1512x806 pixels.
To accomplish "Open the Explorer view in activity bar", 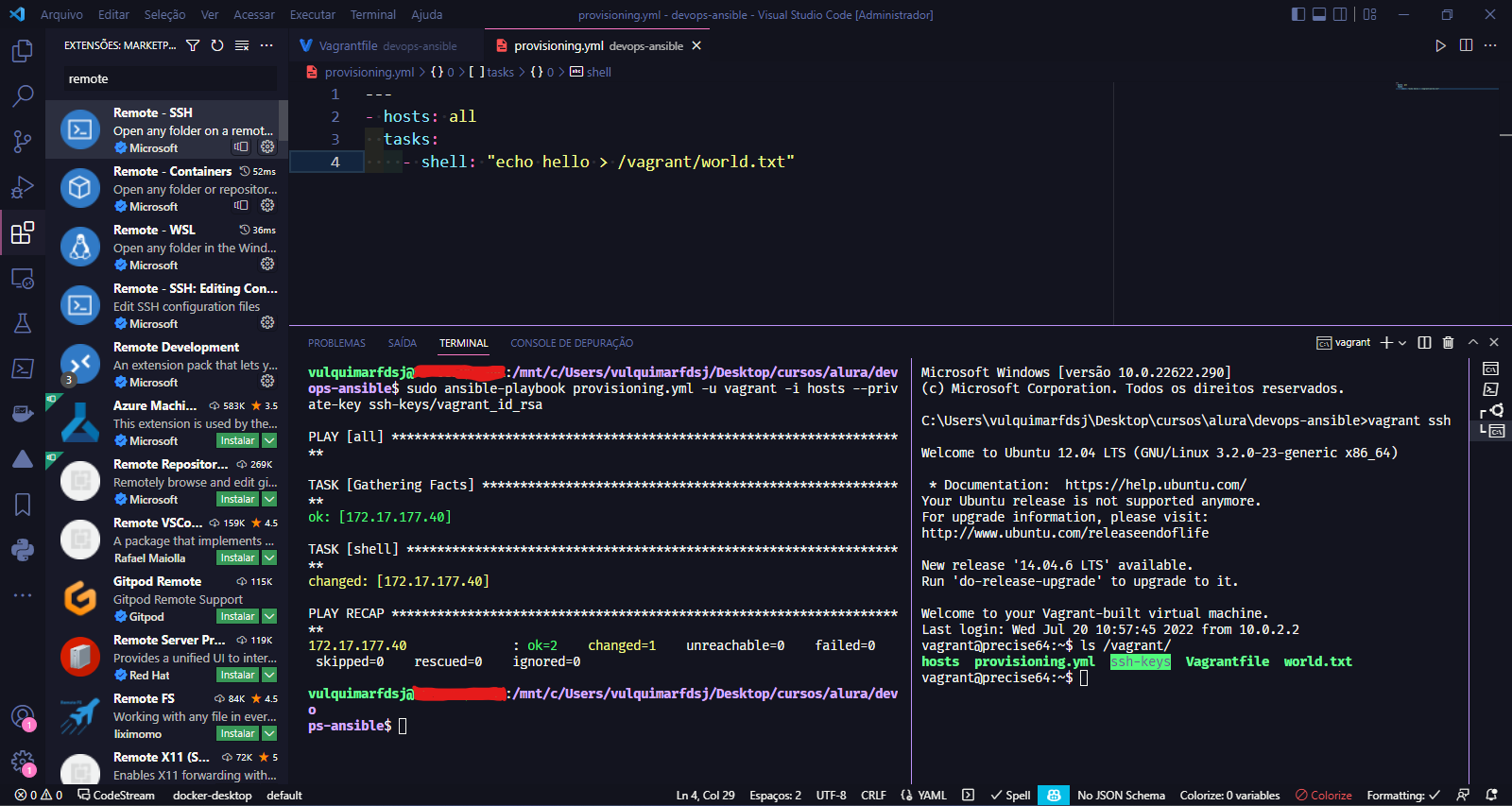I will [23, 51].
